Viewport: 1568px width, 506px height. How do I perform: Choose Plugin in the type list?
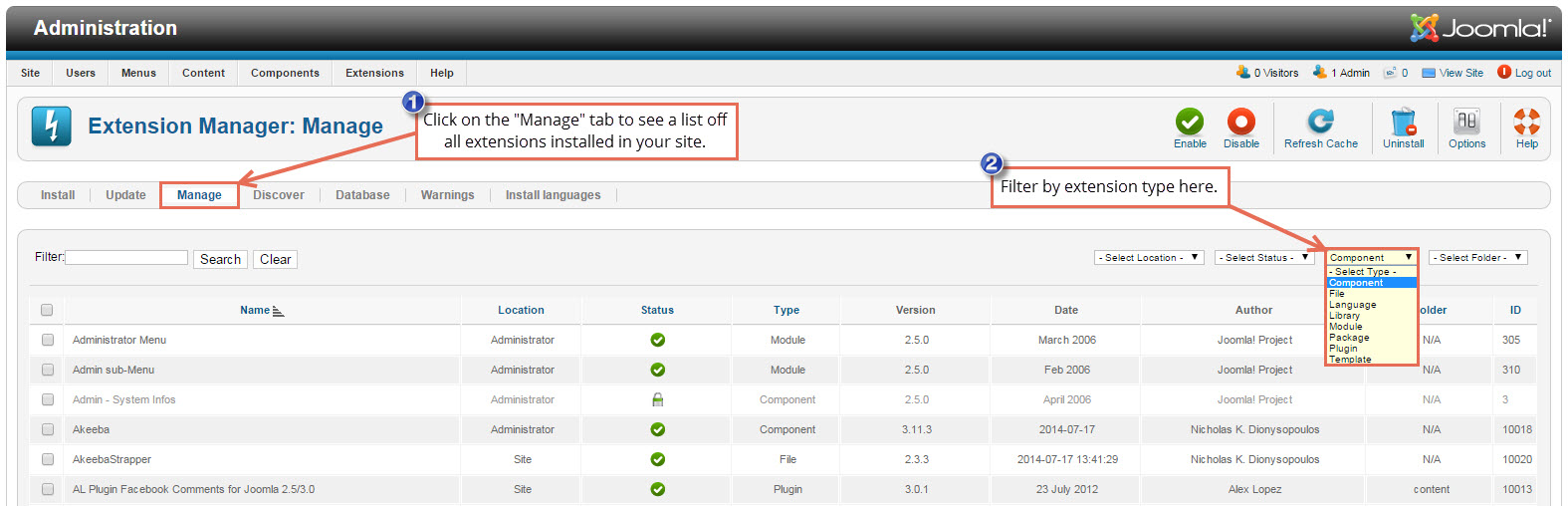tap(1371, 349)
